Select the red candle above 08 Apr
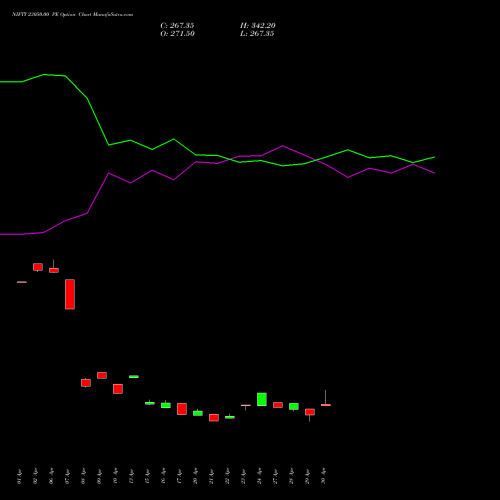 point(86,383)
